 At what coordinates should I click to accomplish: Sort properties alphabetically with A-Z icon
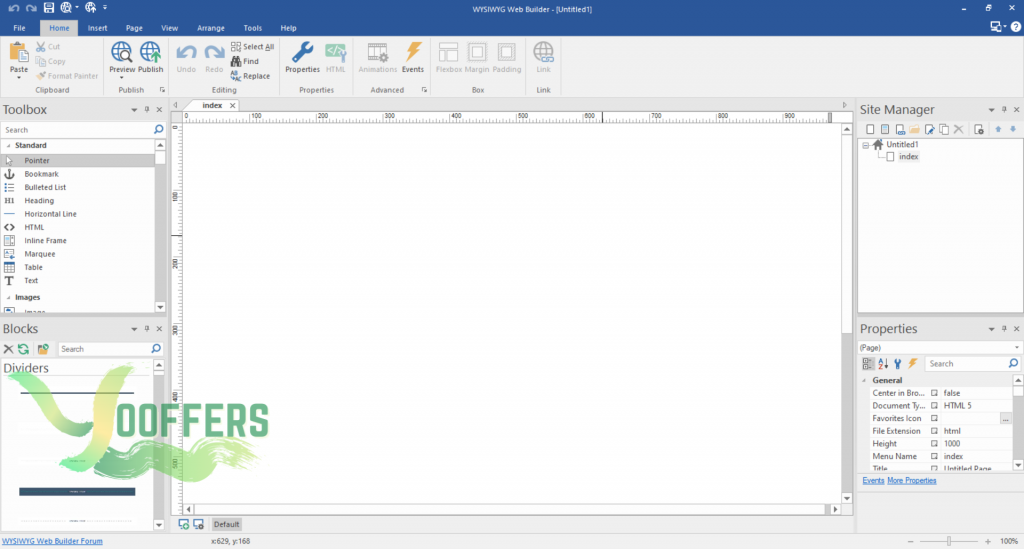tap(883, 364)
